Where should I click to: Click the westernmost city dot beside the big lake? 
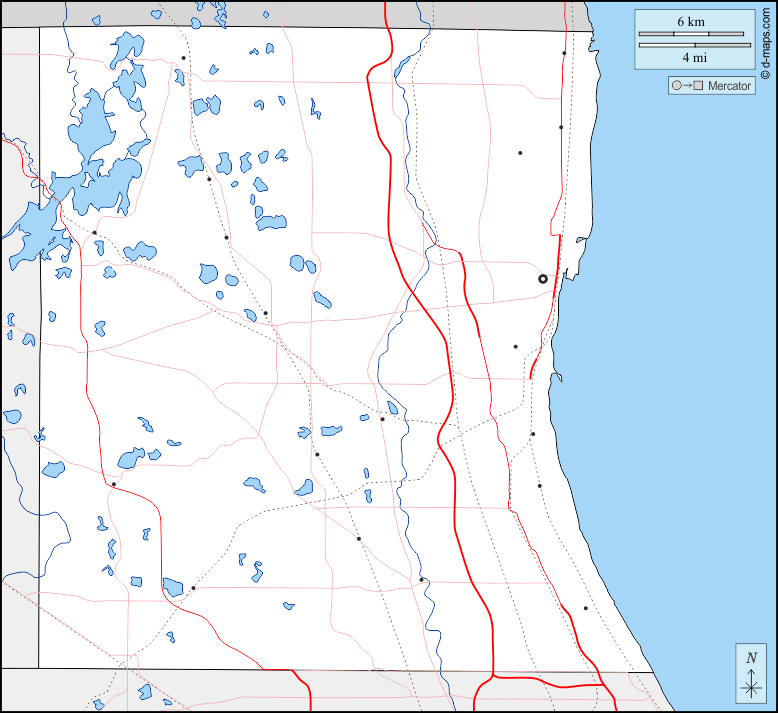[95, 233]
